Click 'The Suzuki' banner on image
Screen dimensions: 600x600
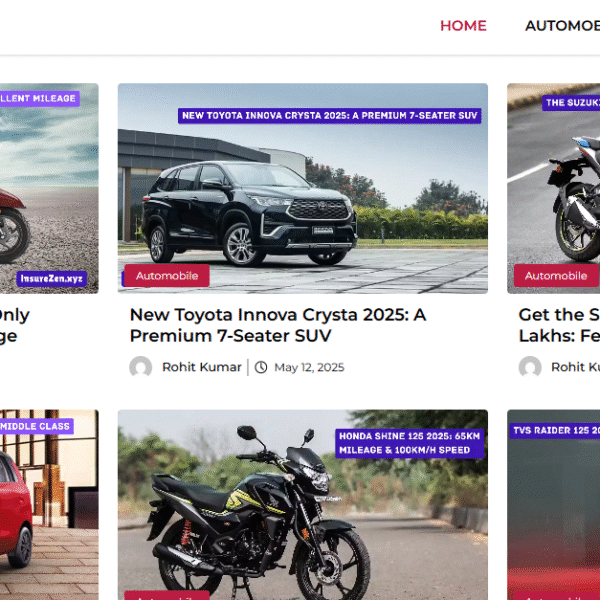click(571, 103)
